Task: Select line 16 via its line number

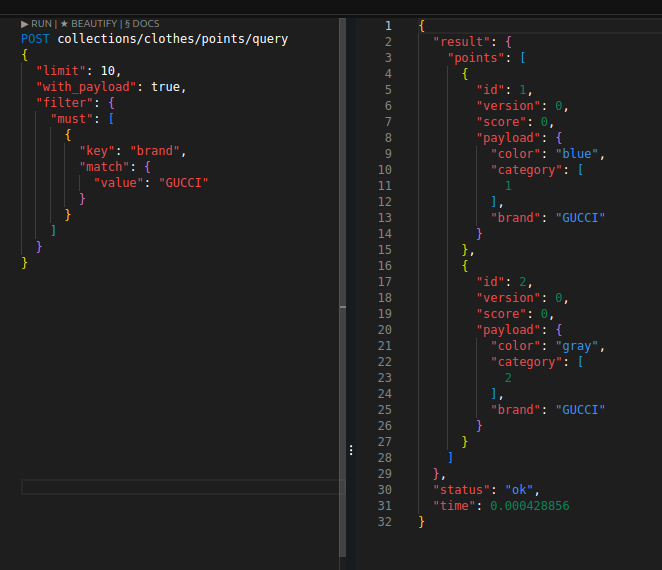Action: (386, 266)
